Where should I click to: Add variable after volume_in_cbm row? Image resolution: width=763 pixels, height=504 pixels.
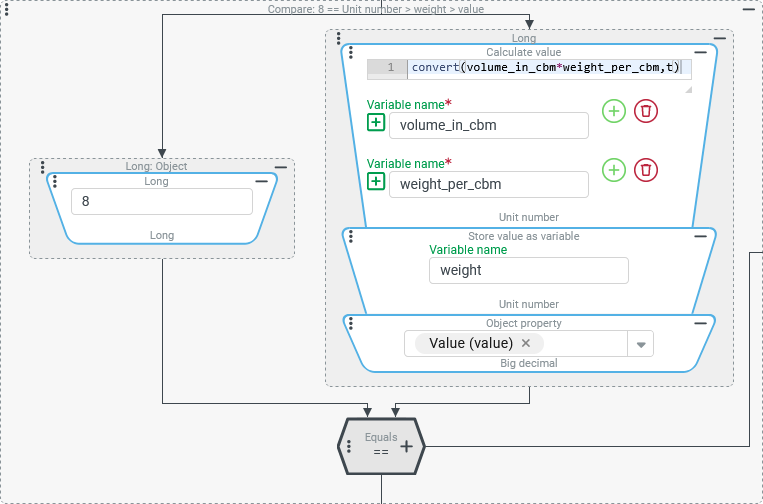(x=614, y=111)
